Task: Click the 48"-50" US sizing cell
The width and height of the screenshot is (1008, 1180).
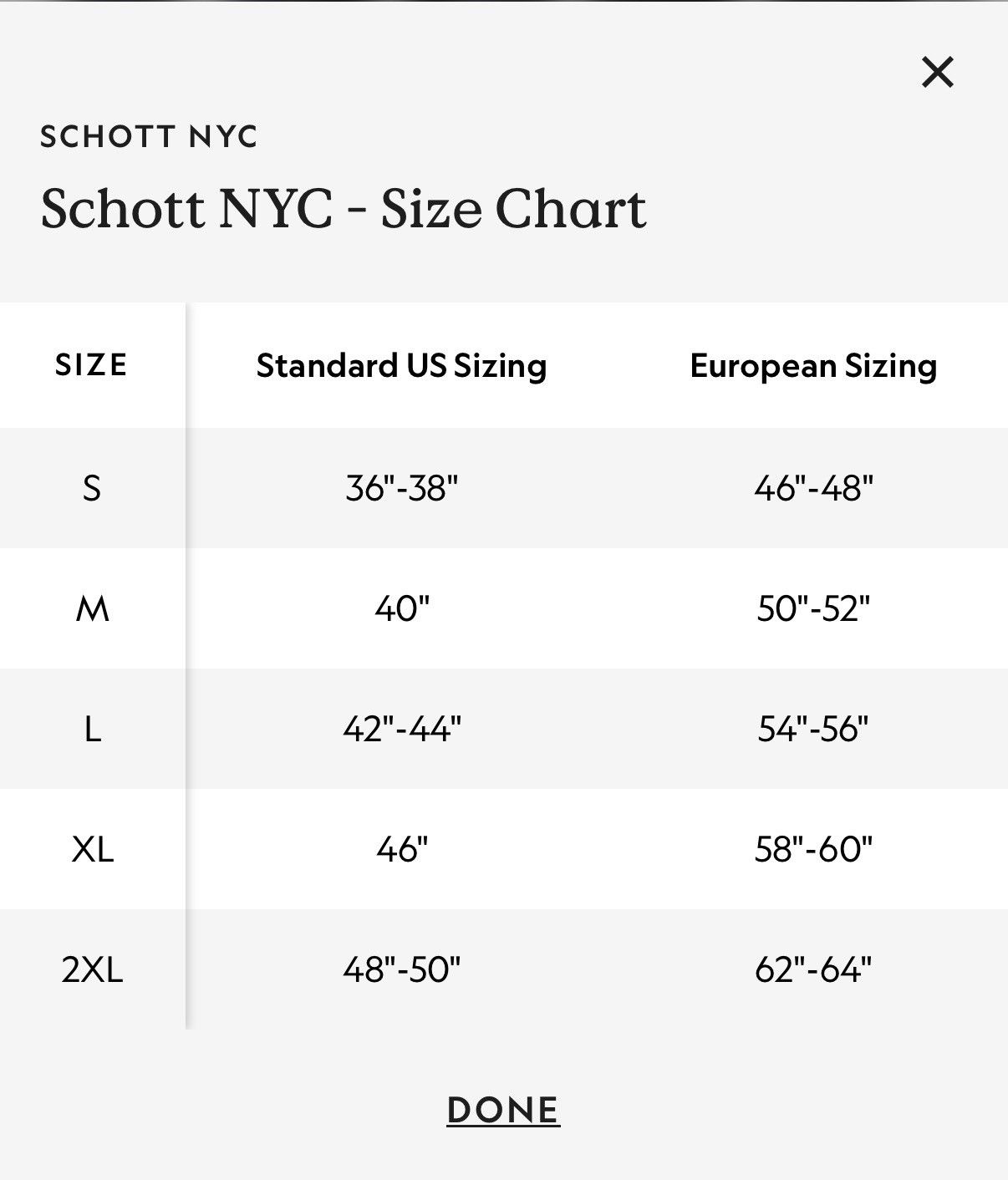Action: [x=402, y=969]
